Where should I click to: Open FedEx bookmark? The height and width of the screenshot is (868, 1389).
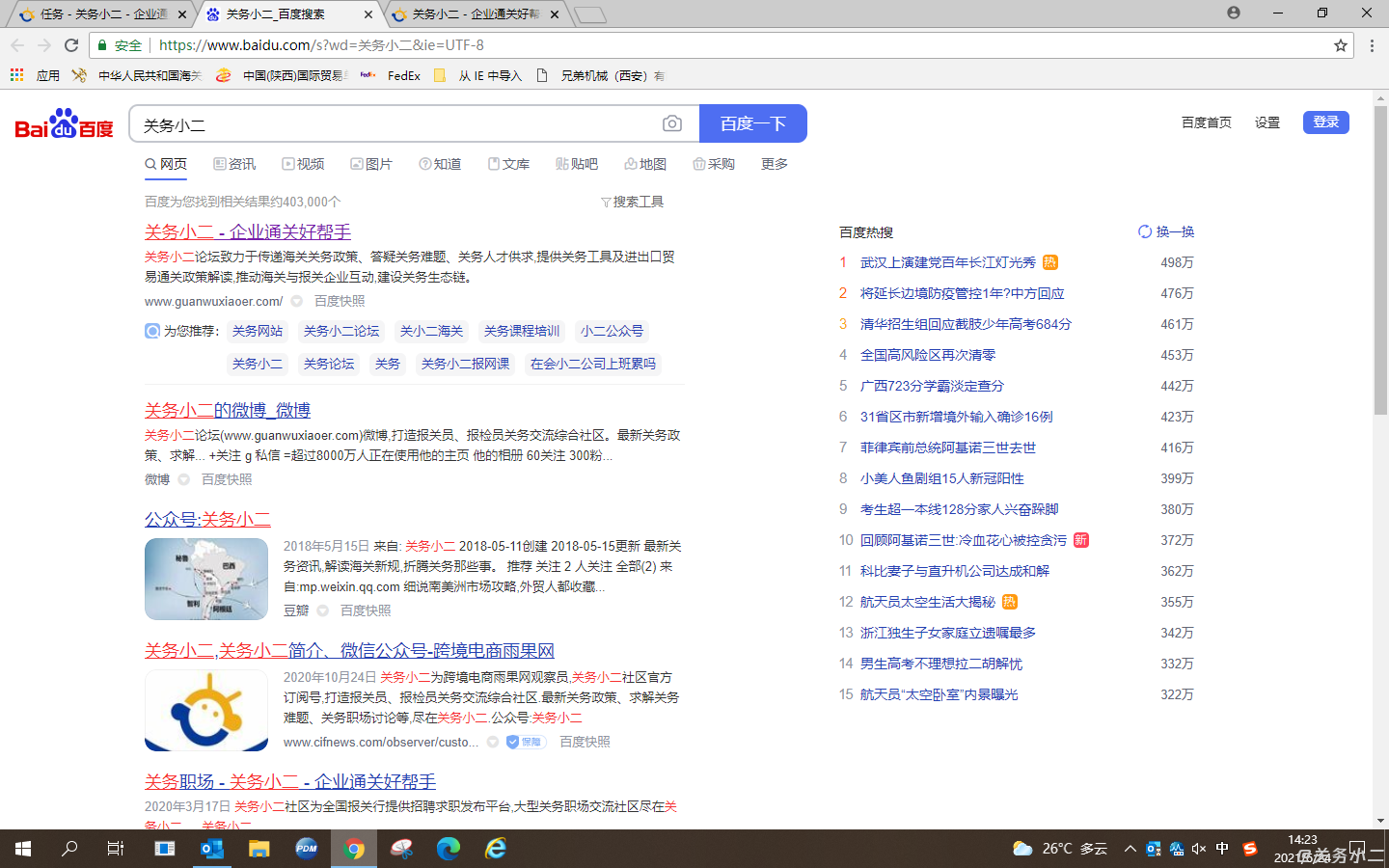(x=391, y=75)
